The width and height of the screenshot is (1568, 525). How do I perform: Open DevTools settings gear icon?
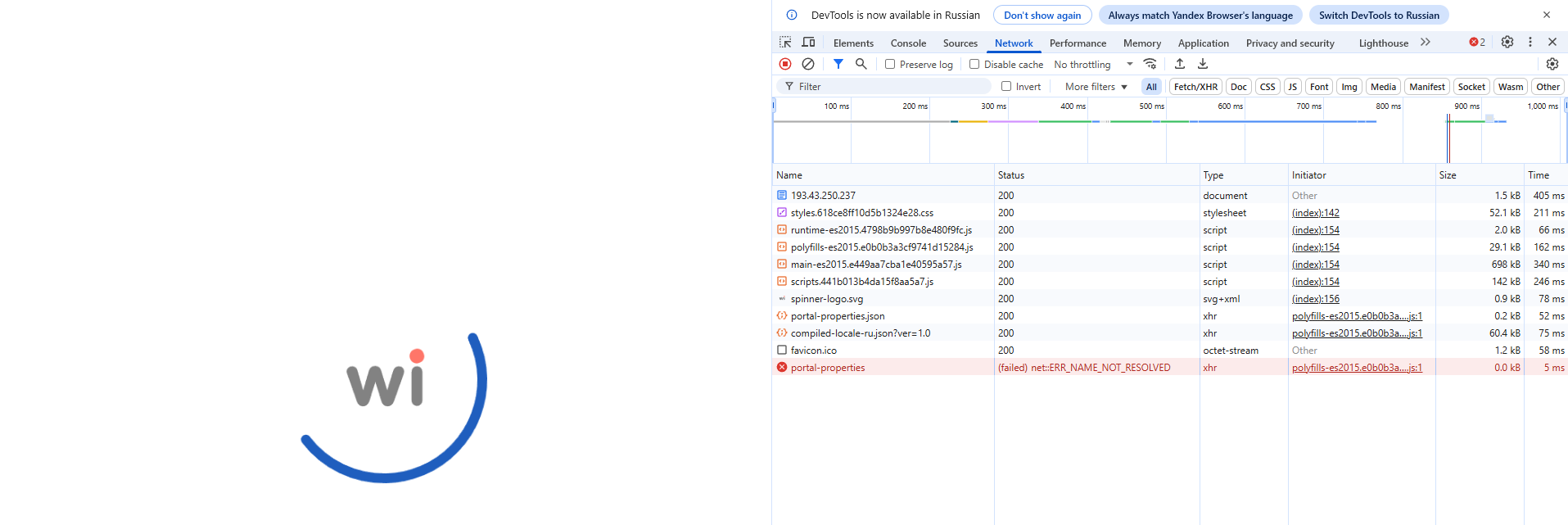pos(1507,43)
